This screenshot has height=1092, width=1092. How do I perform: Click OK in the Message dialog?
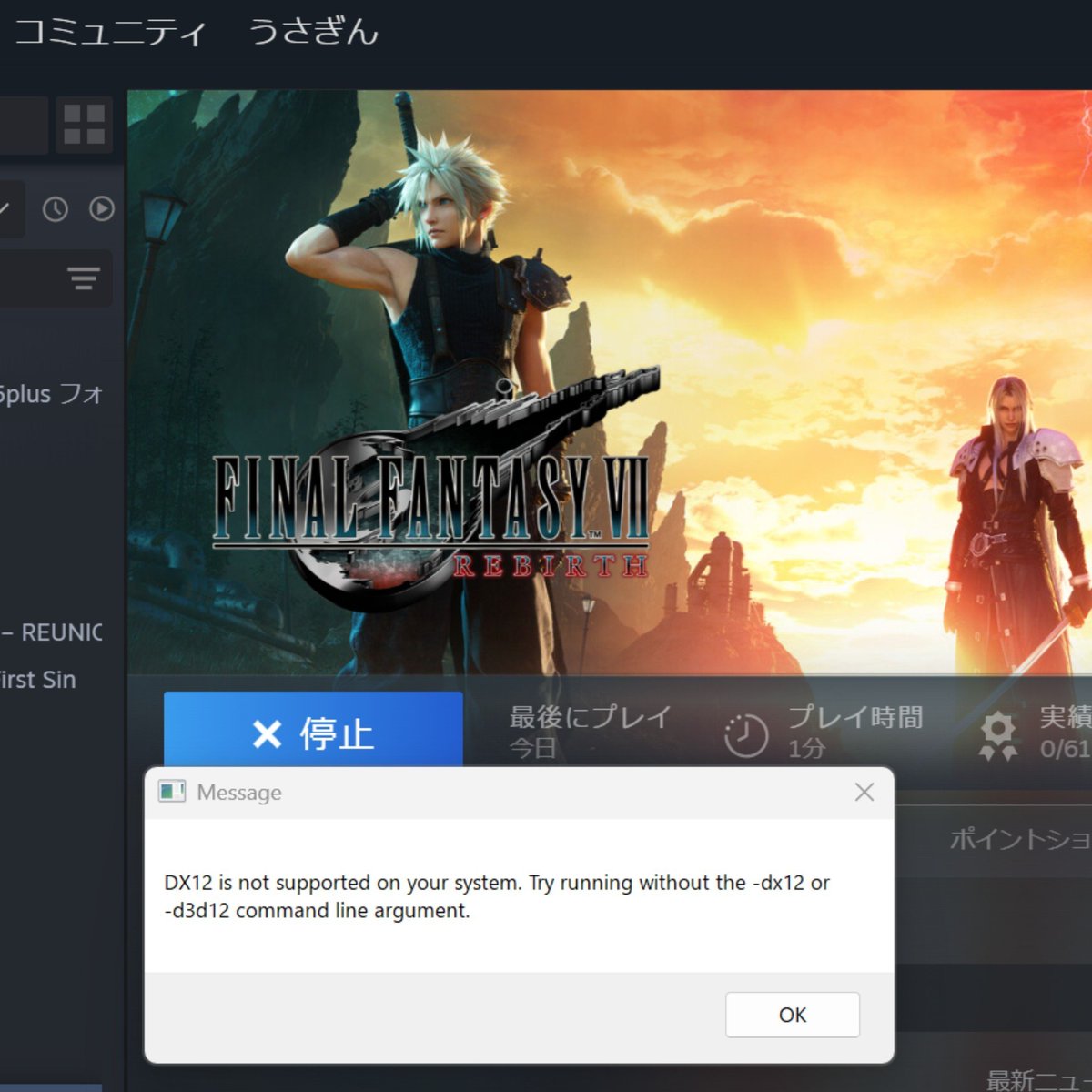(x=792, y=1015)
